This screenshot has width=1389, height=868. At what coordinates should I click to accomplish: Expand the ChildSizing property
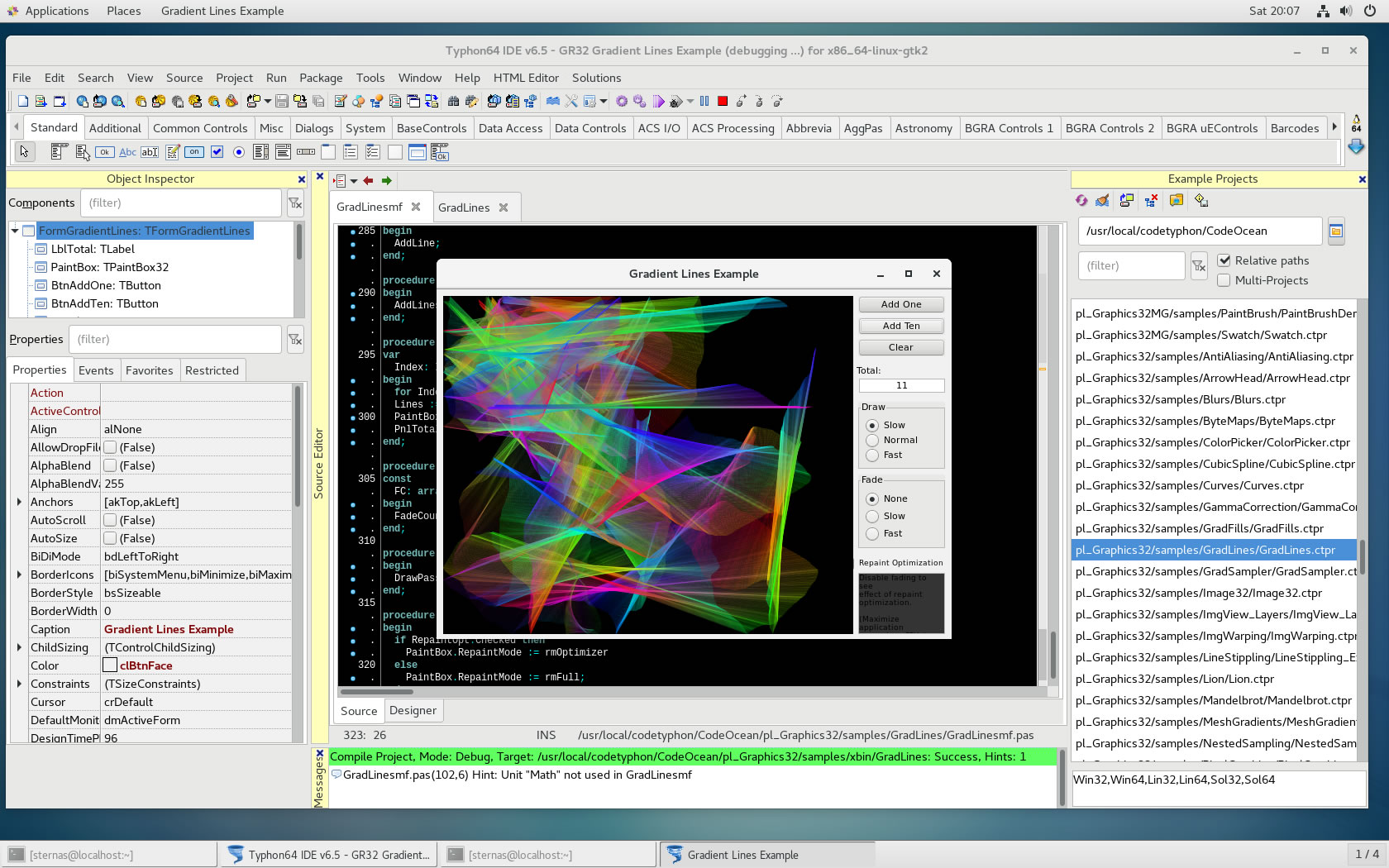19,647
